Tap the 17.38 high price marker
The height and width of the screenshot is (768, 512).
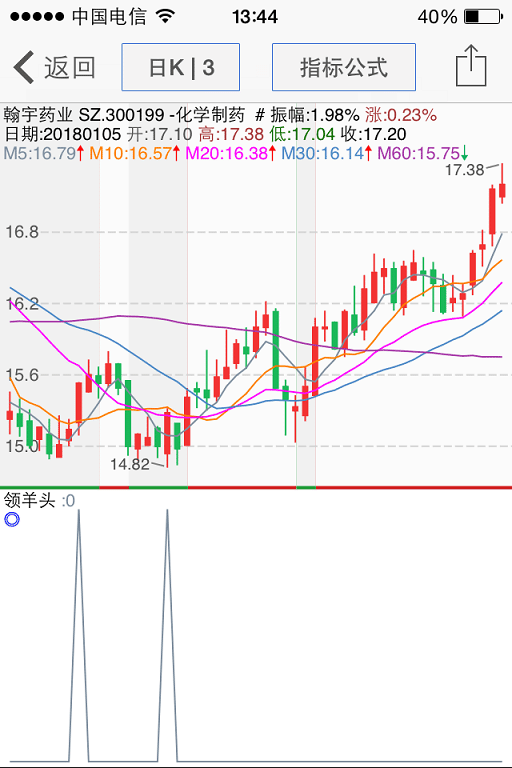464,170
